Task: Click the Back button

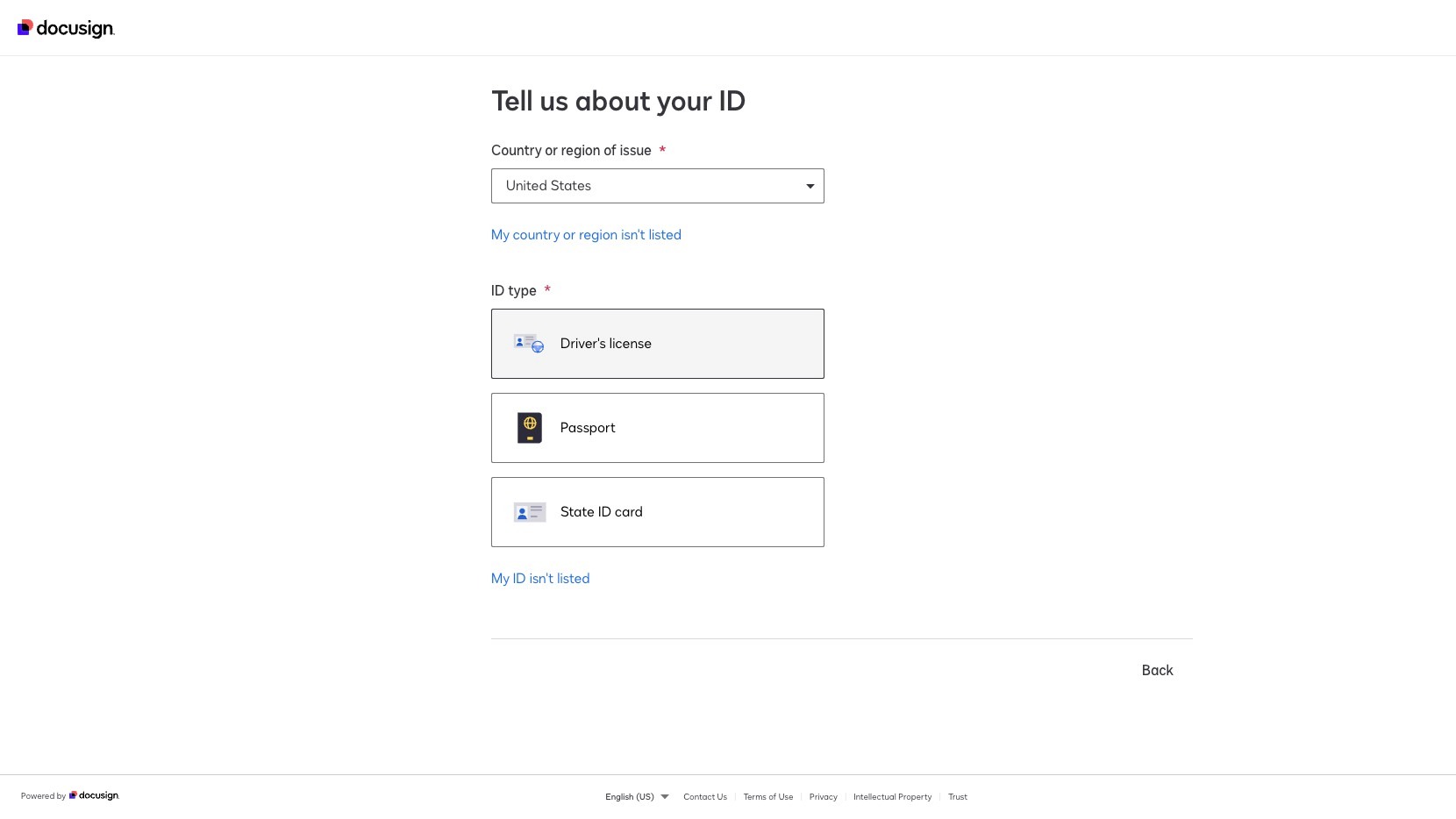Action: [1157, 670]
